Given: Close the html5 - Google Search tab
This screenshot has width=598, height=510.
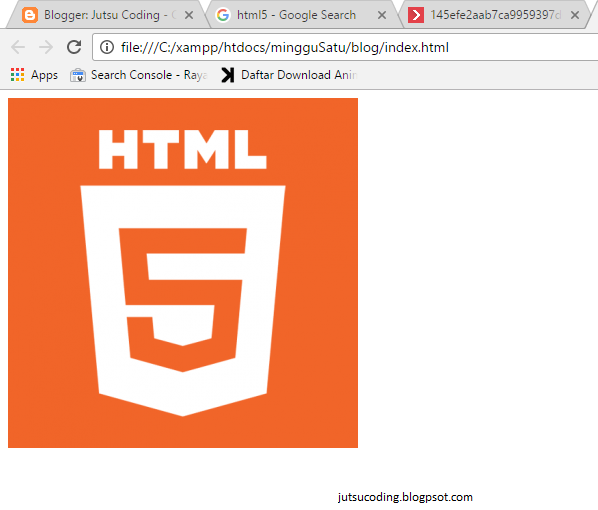Looking at the screenshot, I should pos(382,15).
